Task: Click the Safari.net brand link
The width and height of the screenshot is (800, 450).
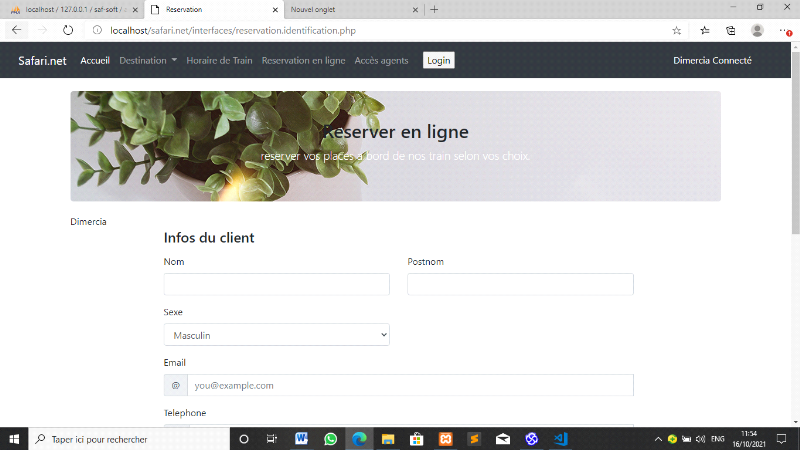Action: pyautogui.click(x=42, y=61)
